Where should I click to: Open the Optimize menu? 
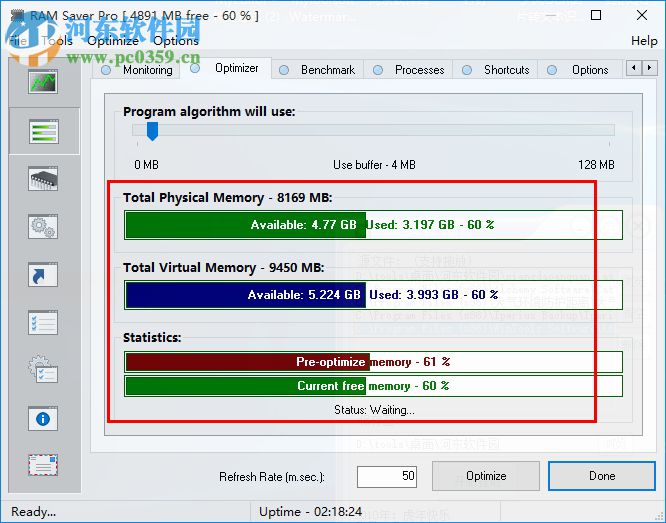click(x=113, y=41)
